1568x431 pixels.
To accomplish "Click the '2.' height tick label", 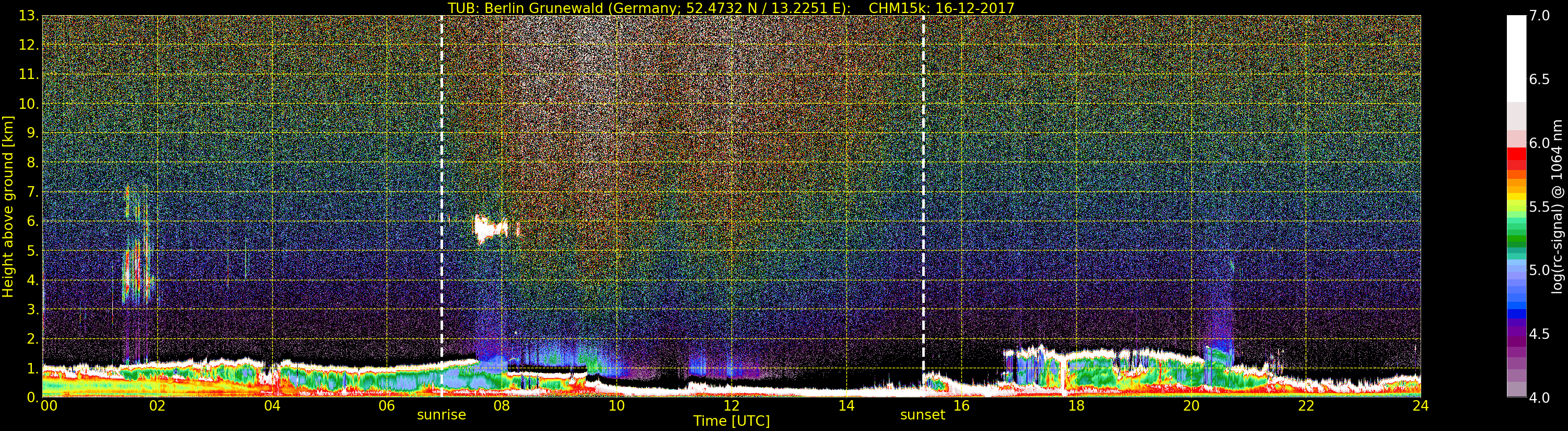I will coord(32,339).
